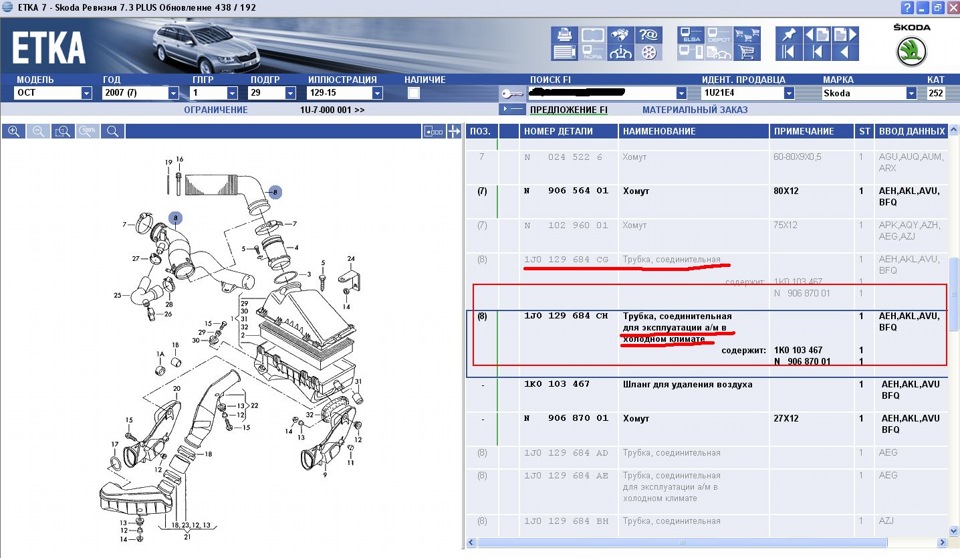Click the НАИМЕНОВАНИЕ column header
The height and width of the screenshot is (558, 960).
point(693,131)
